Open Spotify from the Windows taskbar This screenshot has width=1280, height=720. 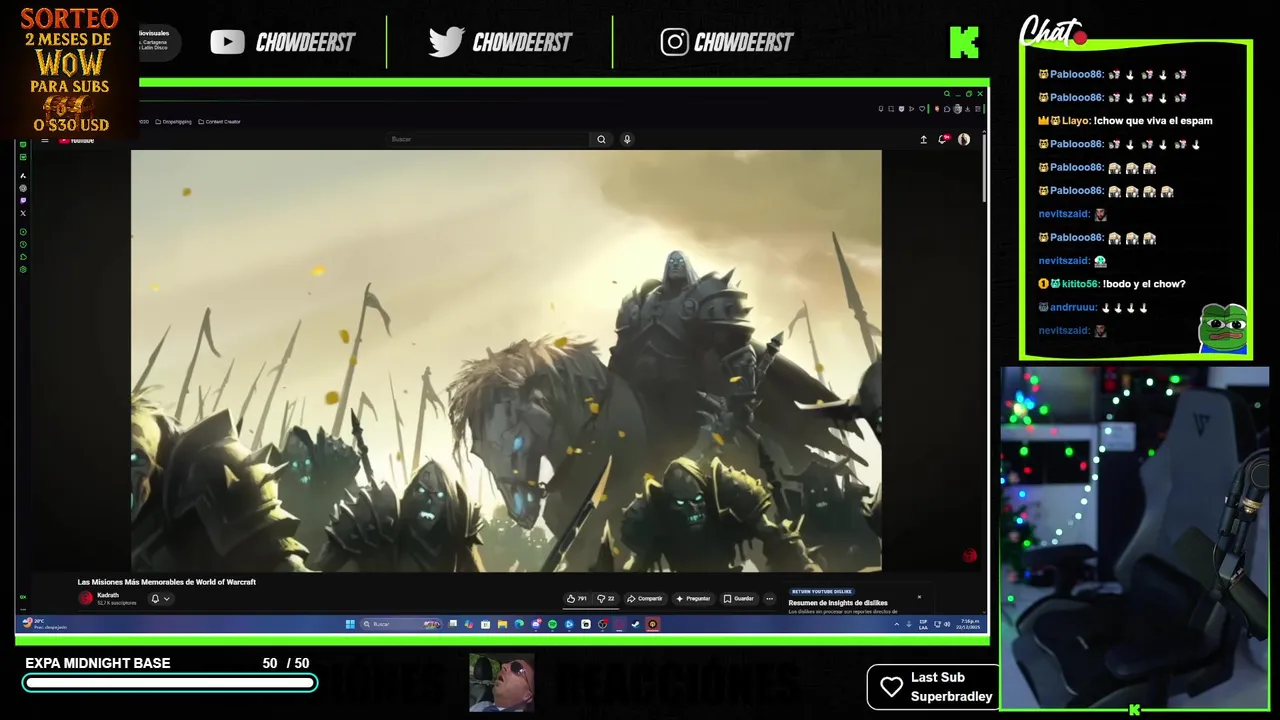pos(552,624)
